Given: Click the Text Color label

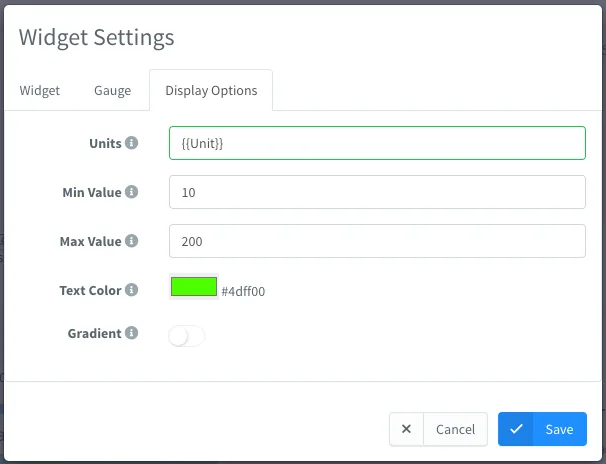Looking at the screenshot, I should (90, 291).
